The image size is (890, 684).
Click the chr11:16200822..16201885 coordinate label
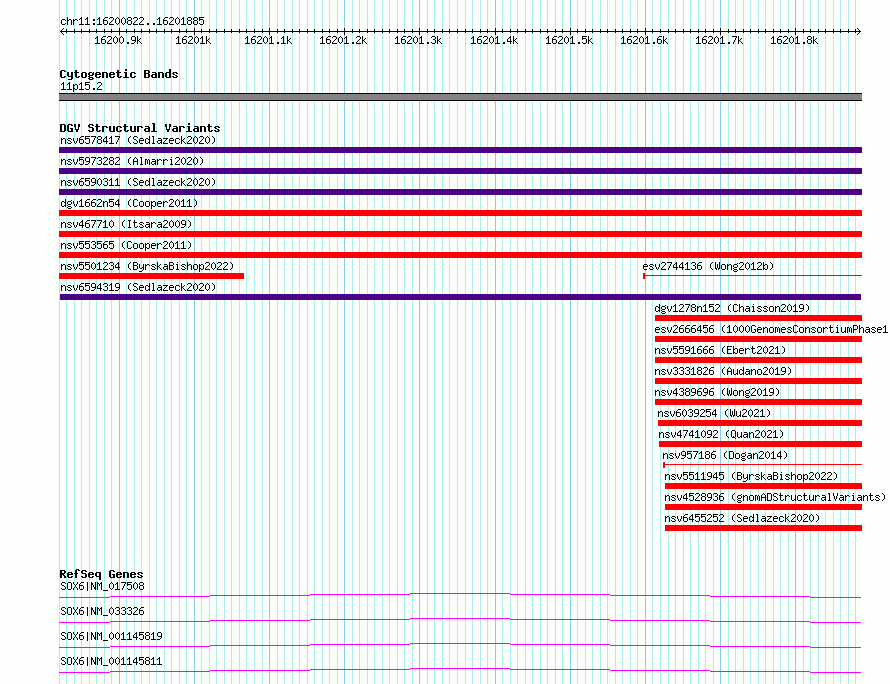click(x=132, y=21)
